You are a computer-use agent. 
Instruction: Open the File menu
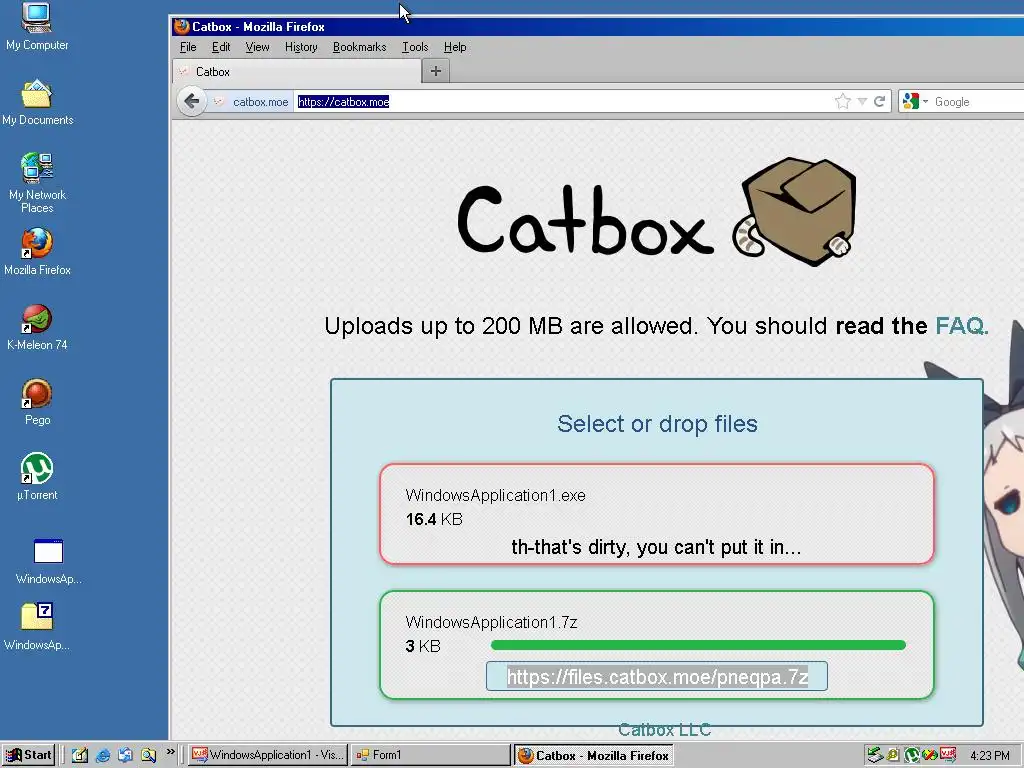coord(188,47)
